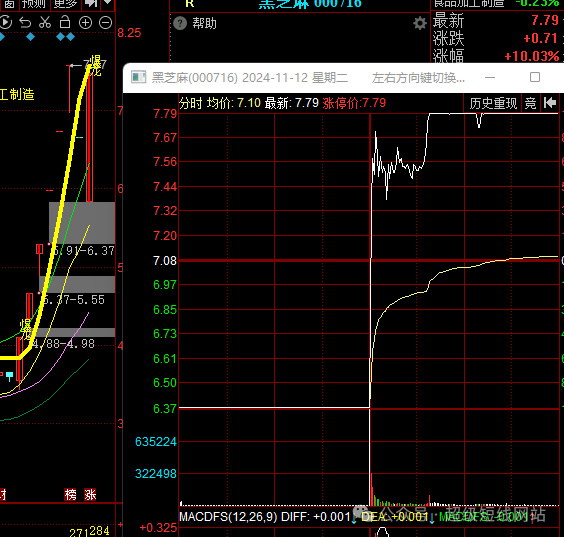Click the 5.91-6.37 gap range label

[x=84, y=251]
